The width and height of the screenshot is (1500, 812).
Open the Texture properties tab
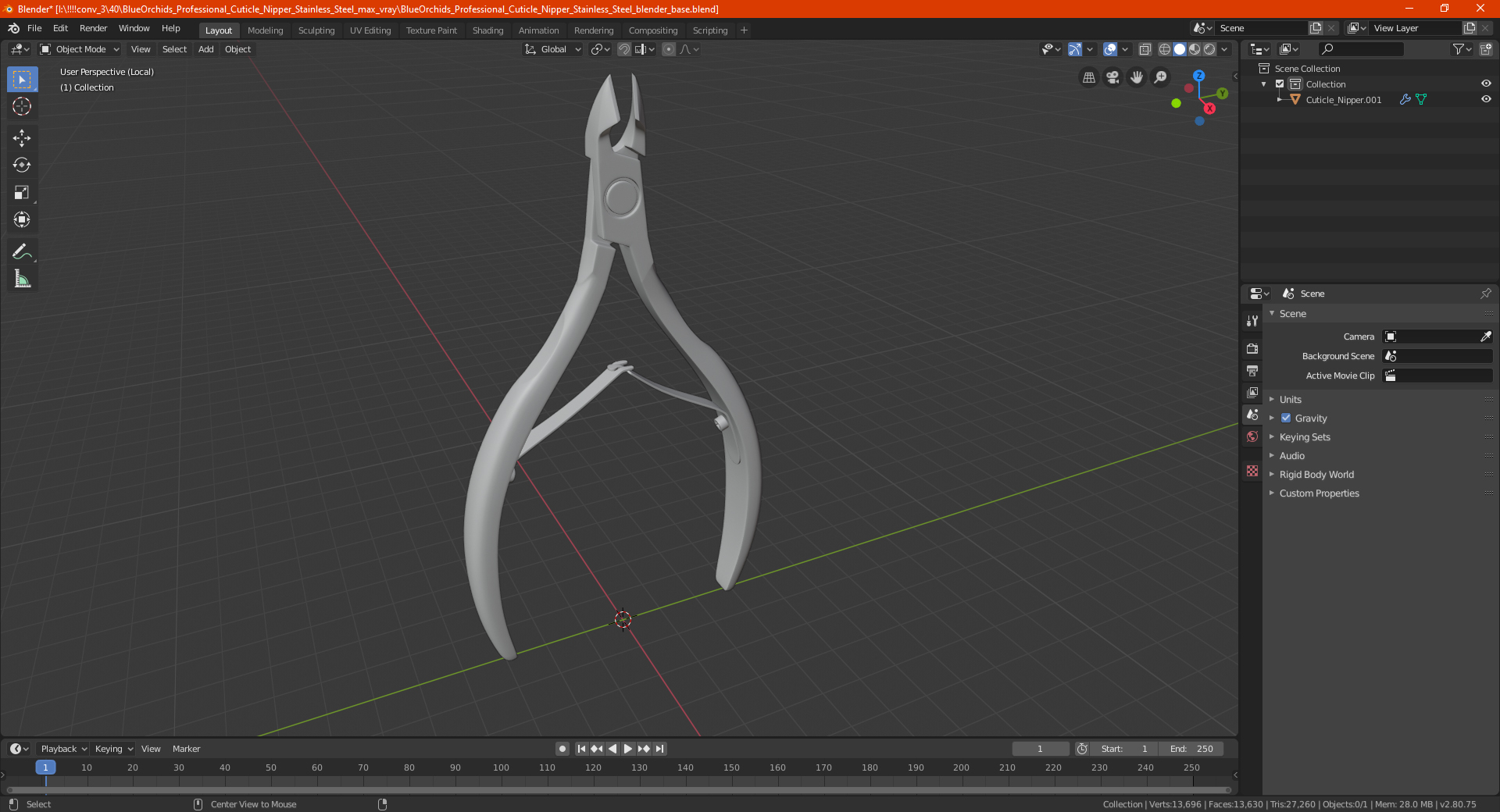pyautogui.click(x=1252, y=471)
